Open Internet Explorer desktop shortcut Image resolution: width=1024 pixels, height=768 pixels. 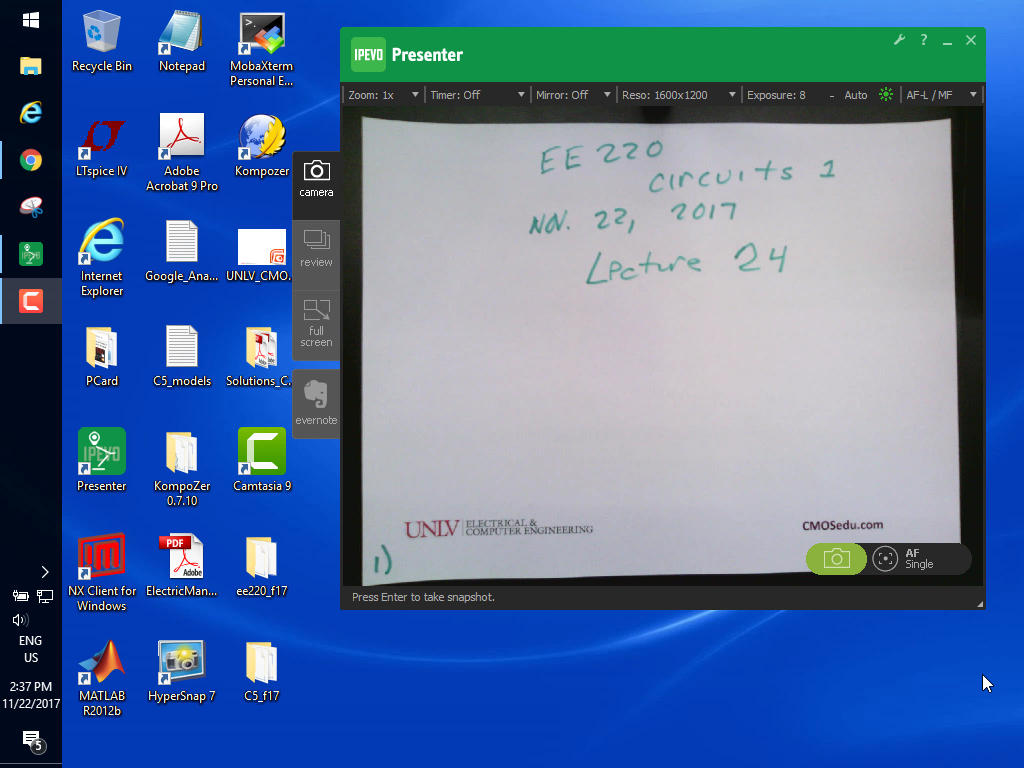point(102,257)
